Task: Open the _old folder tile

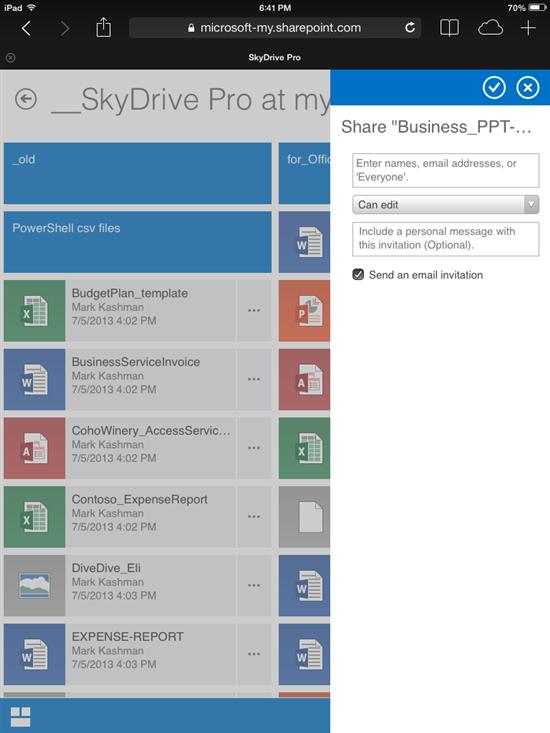Action: pyautogui.click(x=137, y=173)
